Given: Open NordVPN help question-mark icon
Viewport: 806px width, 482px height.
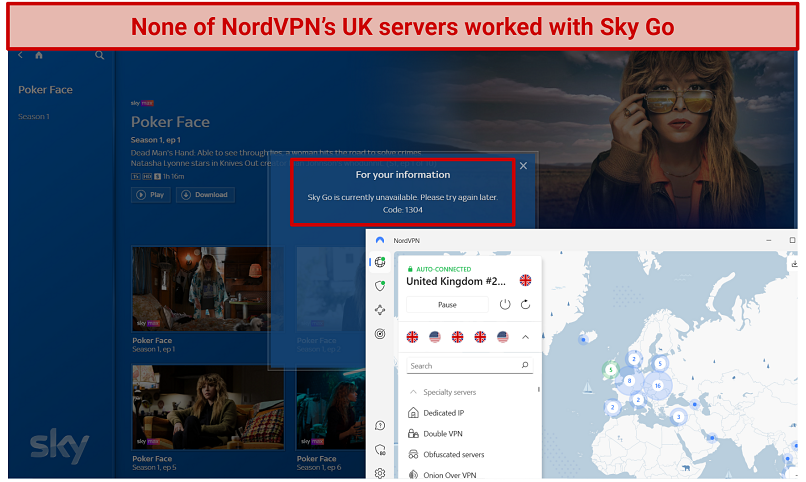Looking at the screenshot, I should (x=380, y=425).
